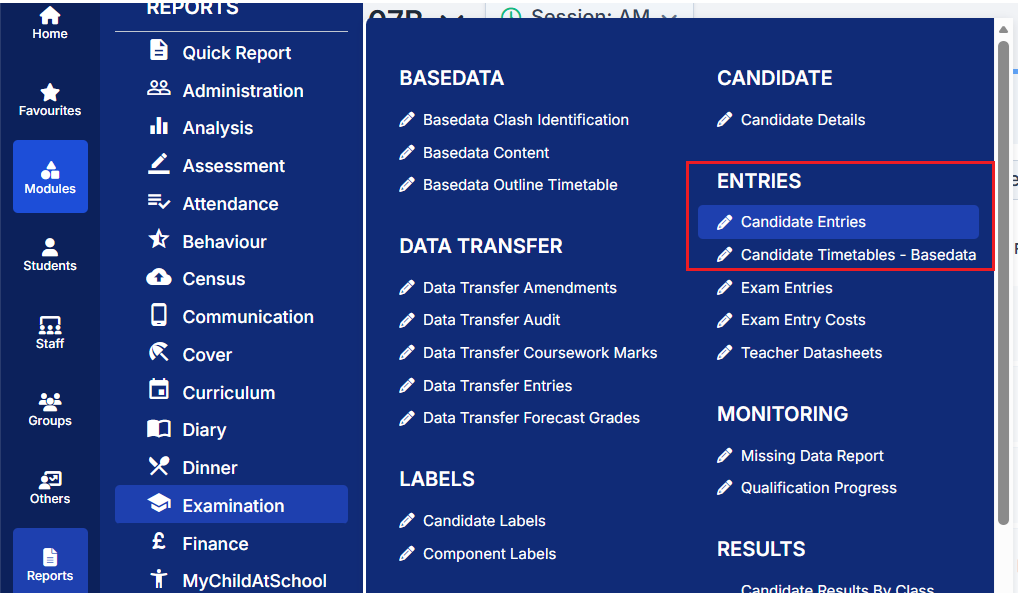Open the Attendance reports category
1026x607 pixels.
(x=230, y=204)
